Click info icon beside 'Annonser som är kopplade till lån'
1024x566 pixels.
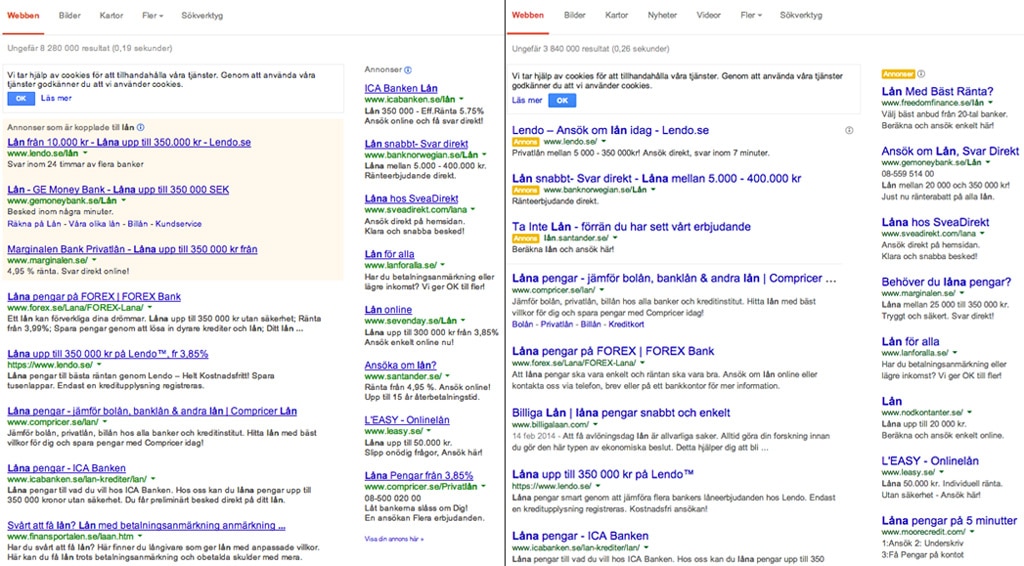point(140,128)
